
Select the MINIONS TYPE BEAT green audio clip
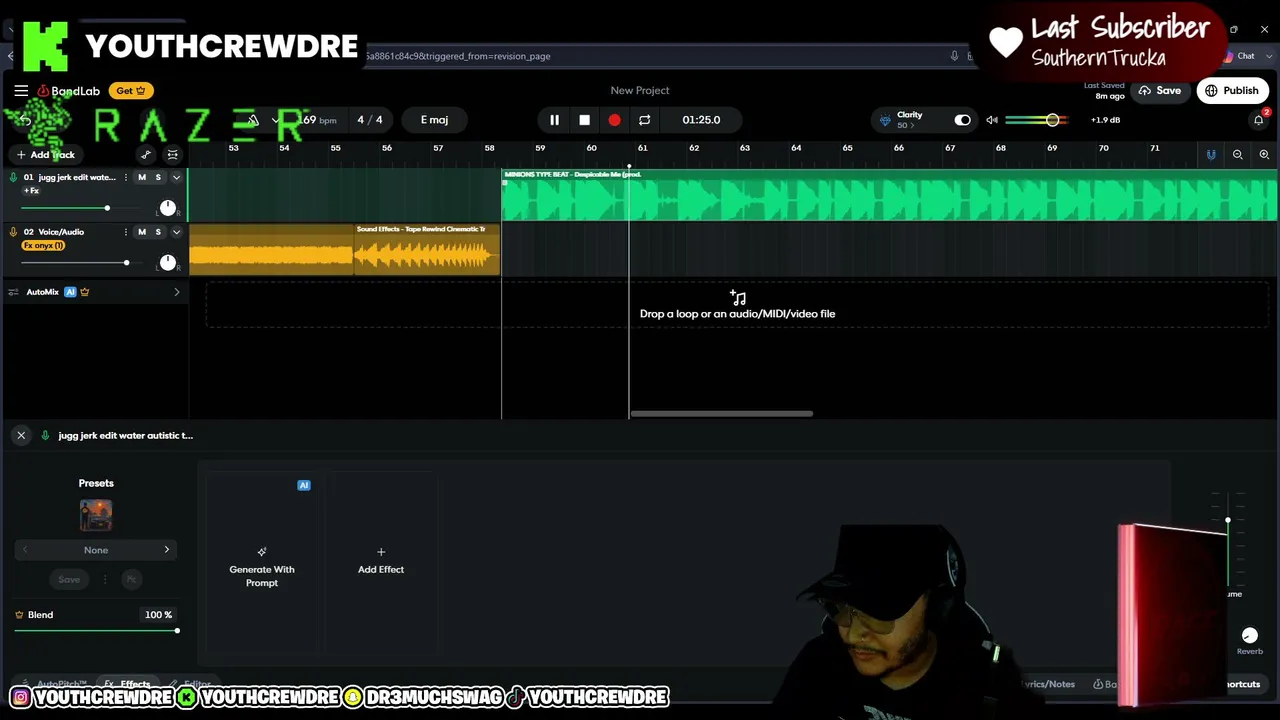point(889,195)
